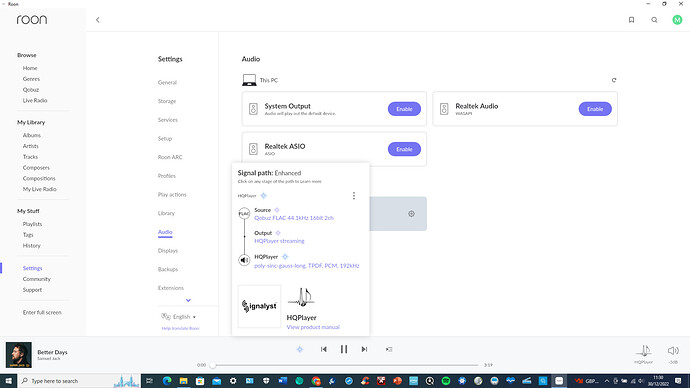Open the volume speaker control
The image size is (690, 388).
coord(673,351)
